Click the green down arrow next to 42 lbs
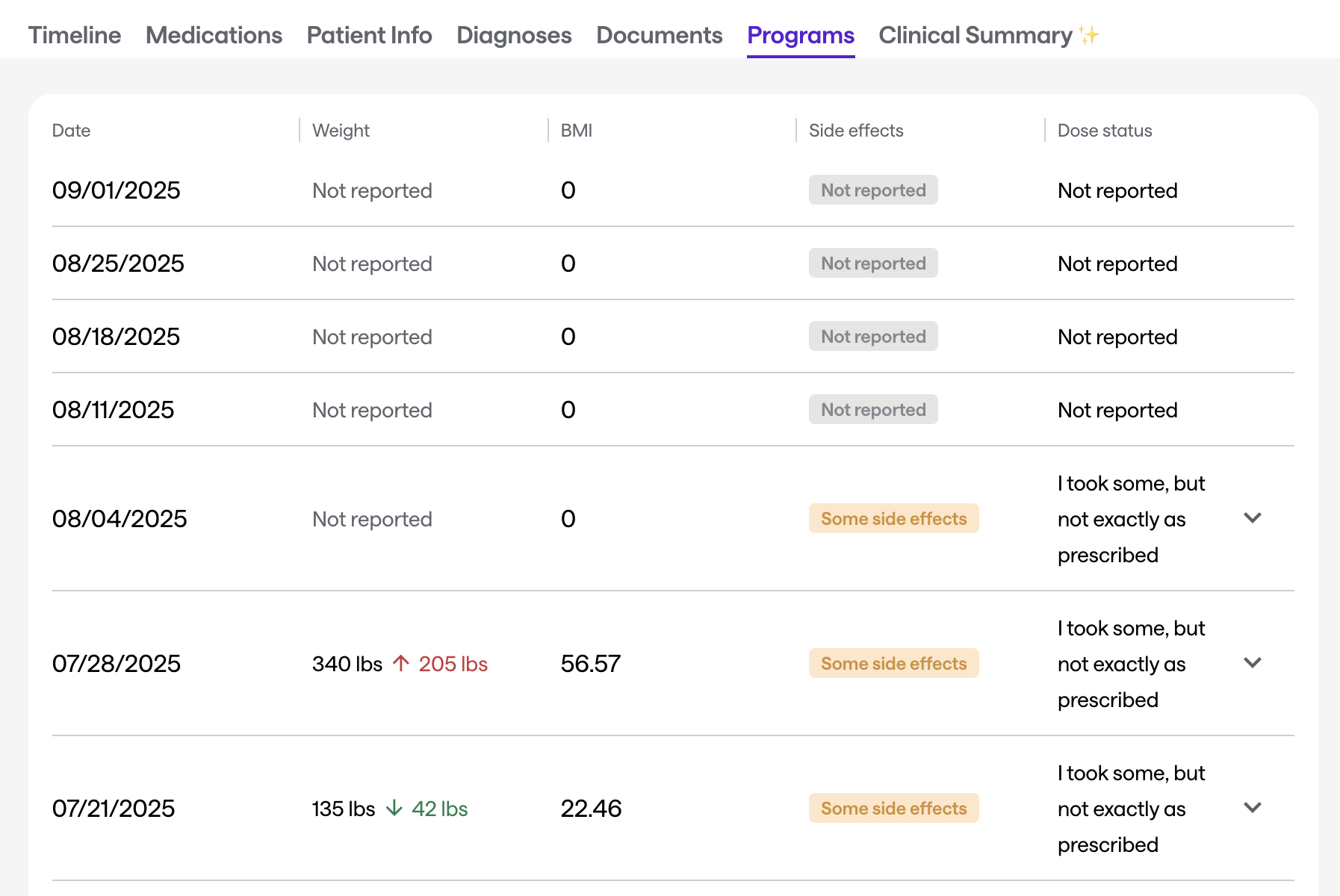This screenshot has height=896, width=1340. coord(394,808)
